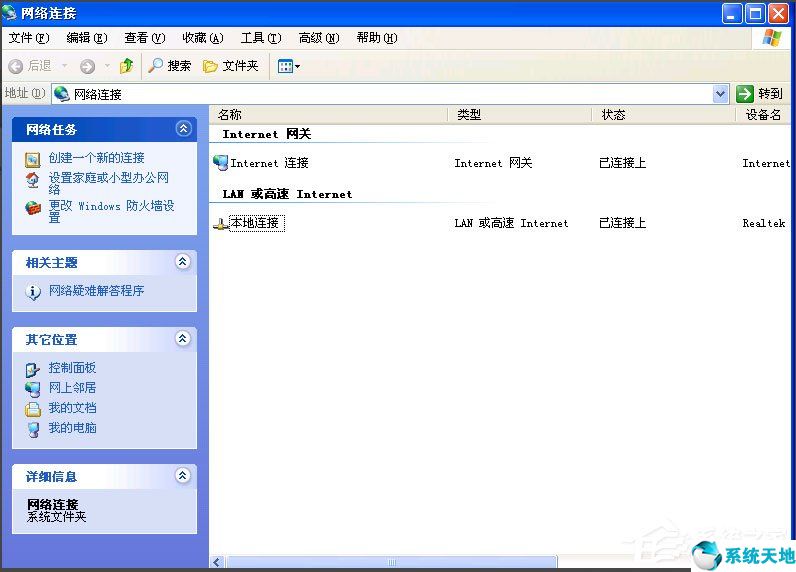Sort by 状态 column header
This screenshot has width=796, height=572.
point(664,115)
